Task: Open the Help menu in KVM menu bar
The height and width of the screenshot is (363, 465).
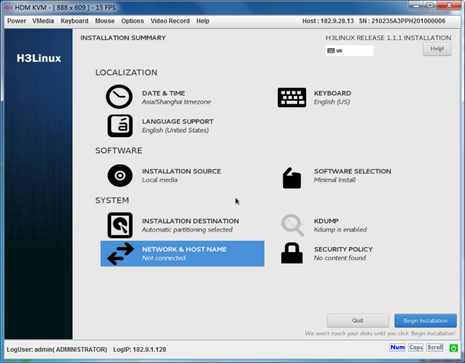Action: [203, 21]
